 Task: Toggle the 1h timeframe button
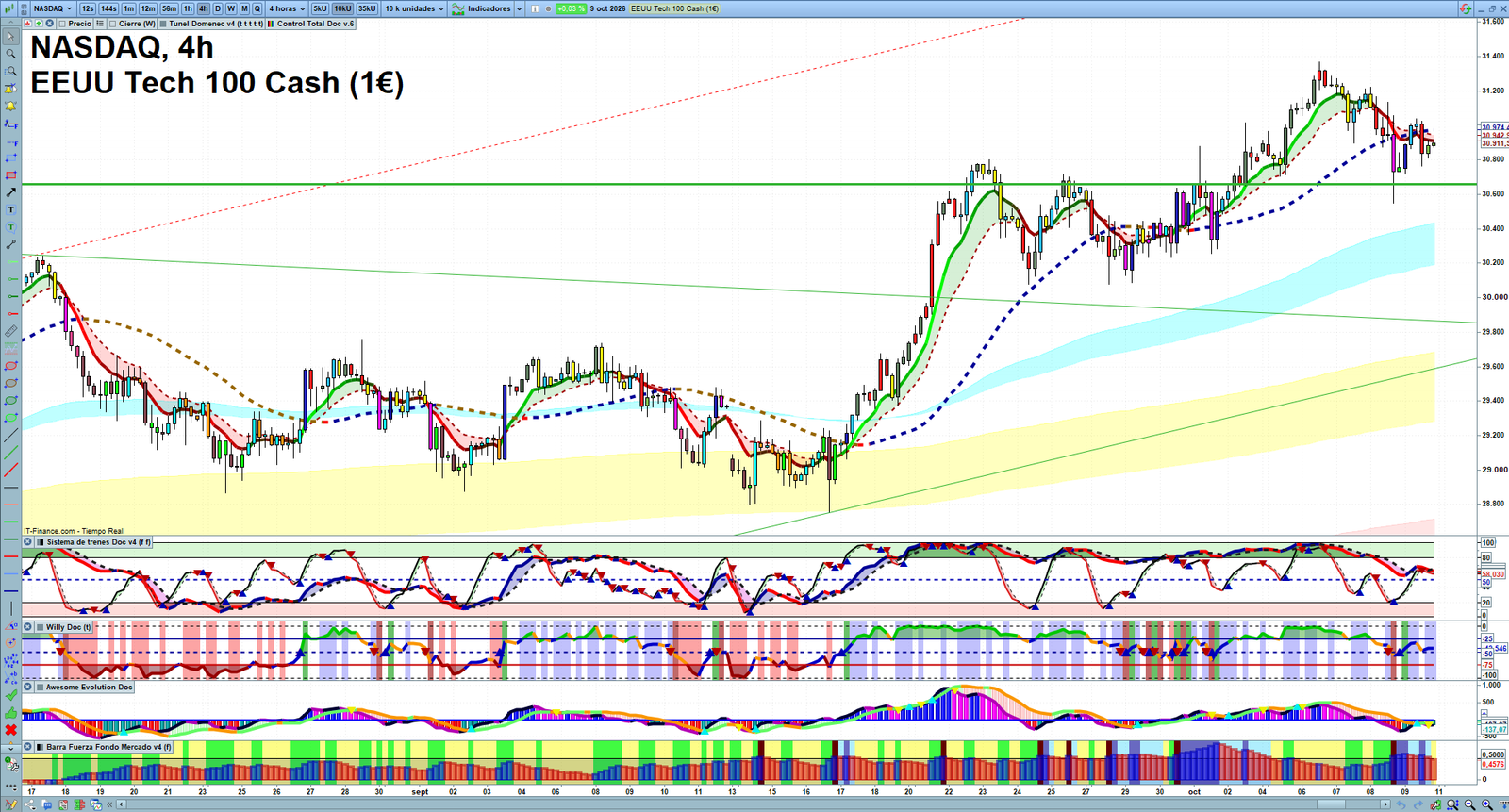click(188, 8)
